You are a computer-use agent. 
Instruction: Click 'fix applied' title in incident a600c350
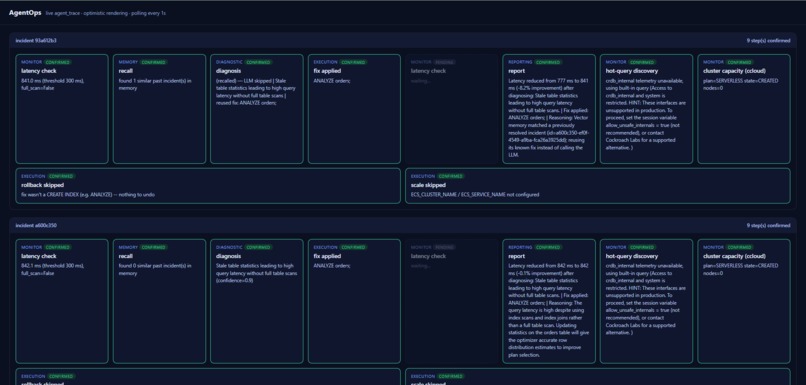327,256
